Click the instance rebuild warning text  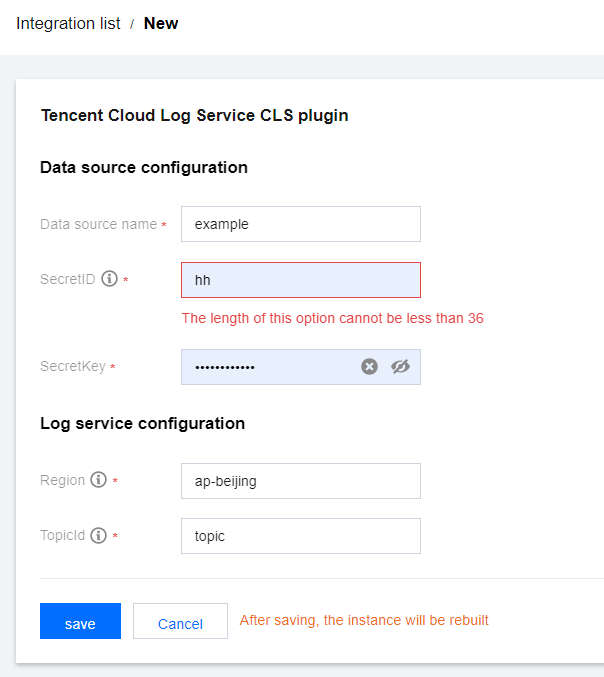(x=364, y=620)
